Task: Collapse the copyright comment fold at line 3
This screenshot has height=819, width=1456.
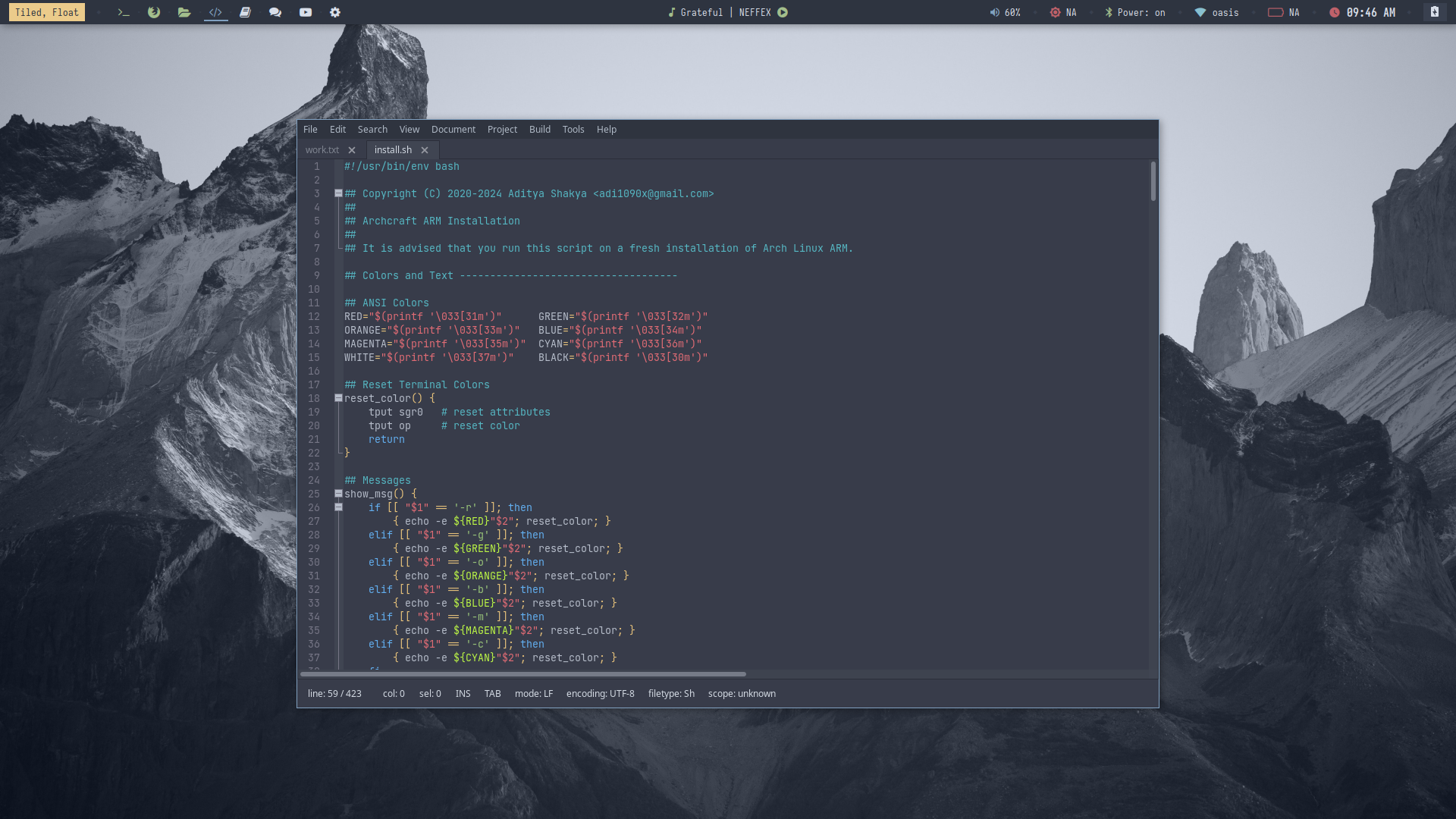Action: tap(338, 193)
